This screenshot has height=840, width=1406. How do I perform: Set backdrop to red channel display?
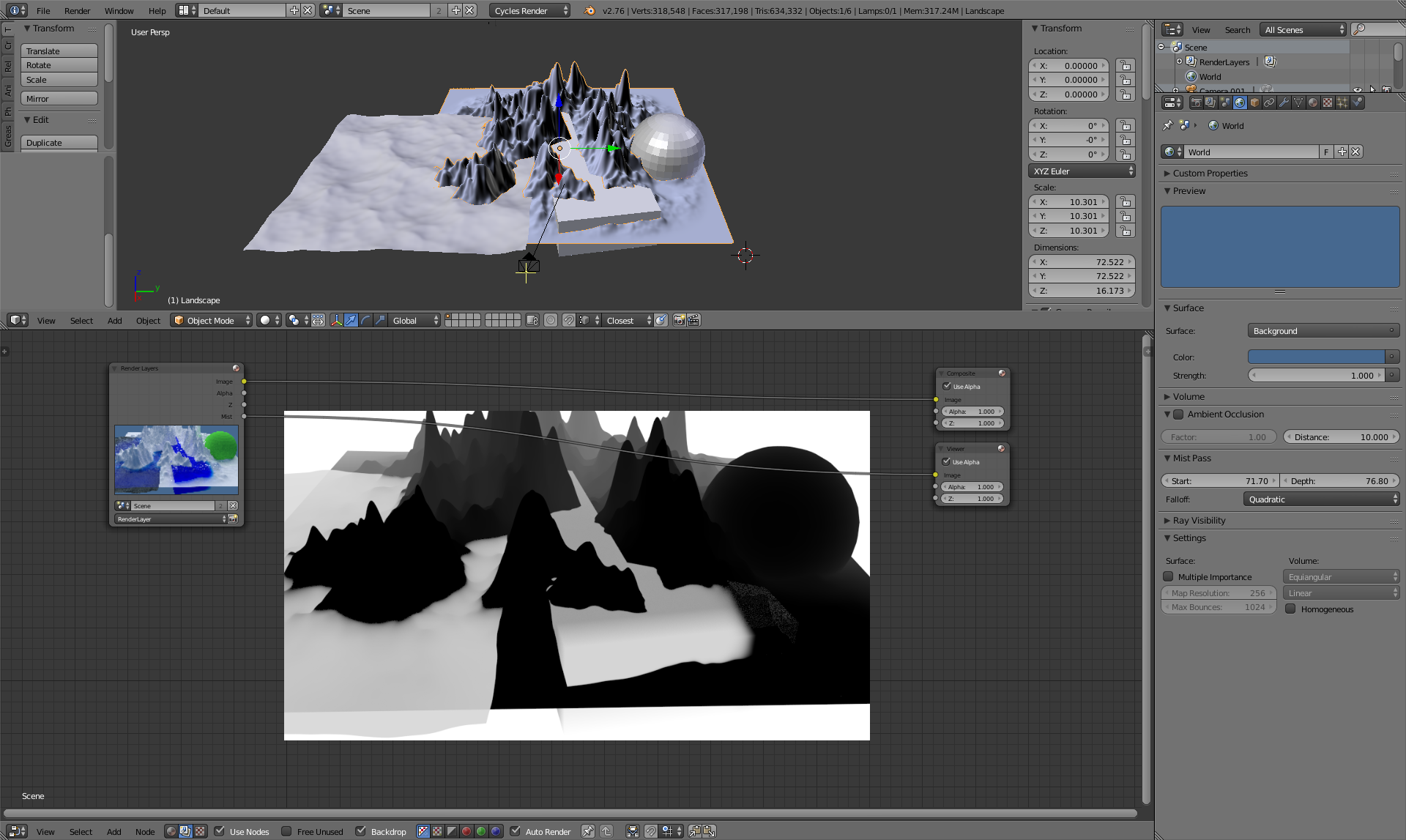(x=466, y=831)
